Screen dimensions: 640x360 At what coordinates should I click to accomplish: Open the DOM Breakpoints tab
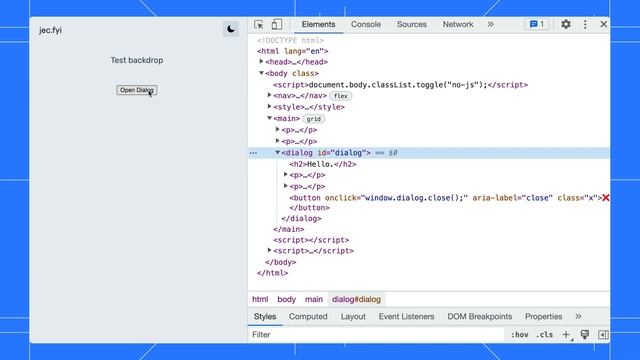480,317
